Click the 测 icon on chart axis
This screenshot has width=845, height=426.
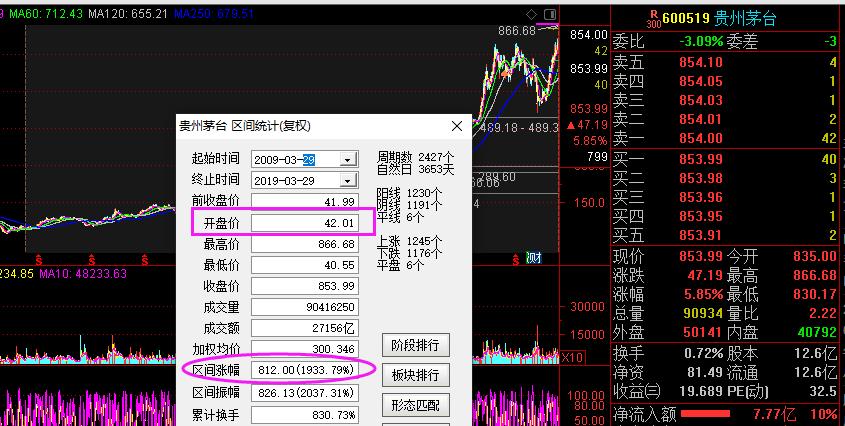coord(534,258)
